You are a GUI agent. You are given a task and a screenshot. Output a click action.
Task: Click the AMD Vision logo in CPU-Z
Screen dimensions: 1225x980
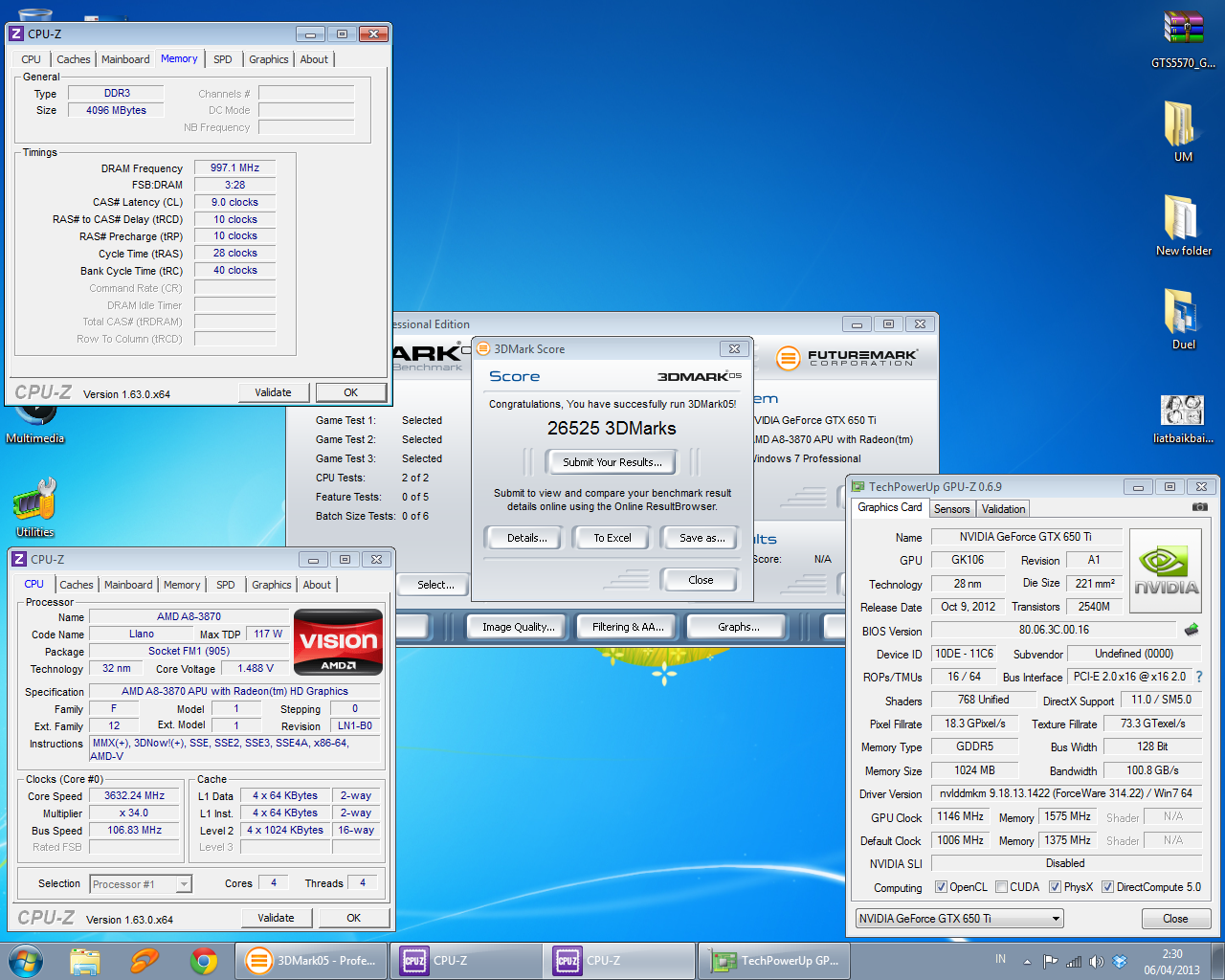(339, 641)
